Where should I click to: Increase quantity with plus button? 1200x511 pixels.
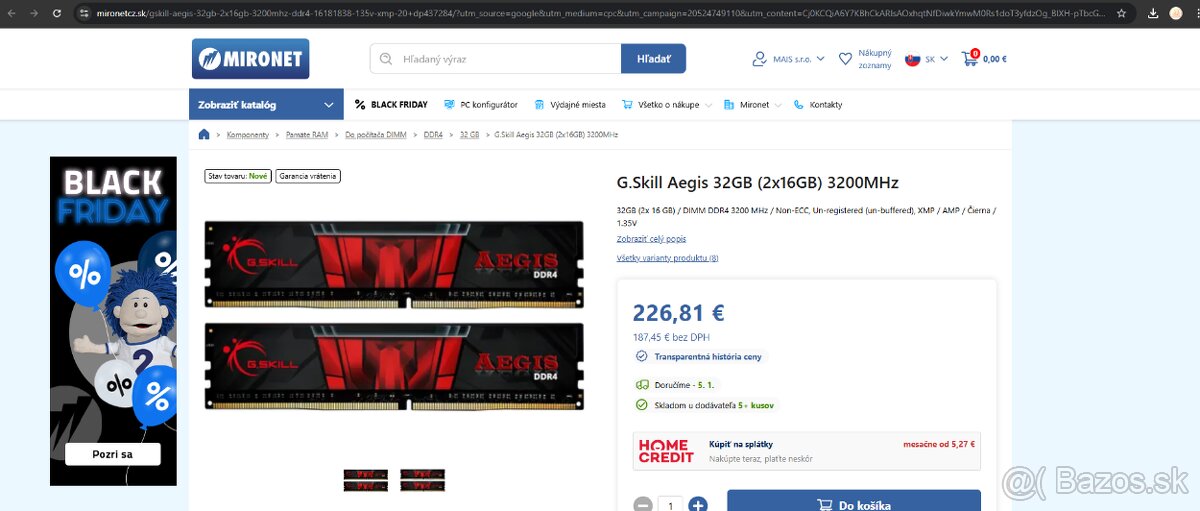[698, 505]
